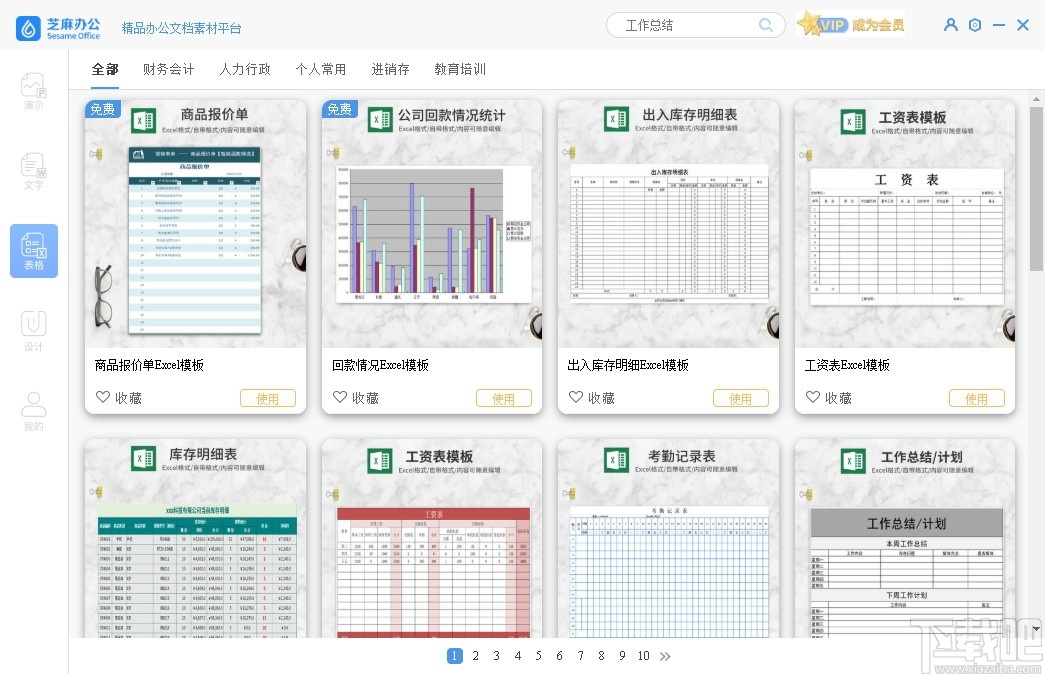Click the vertical scrollbar thumb
The height and width of the screenshot is (674, 1045).
coord(1036,189)
